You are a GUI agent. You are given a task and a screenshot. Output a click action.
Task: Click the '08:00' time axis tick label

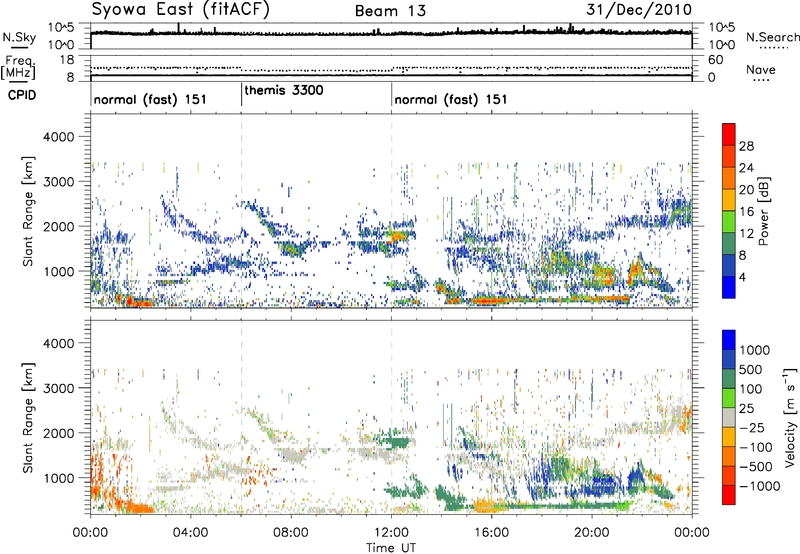pos(291,533)
